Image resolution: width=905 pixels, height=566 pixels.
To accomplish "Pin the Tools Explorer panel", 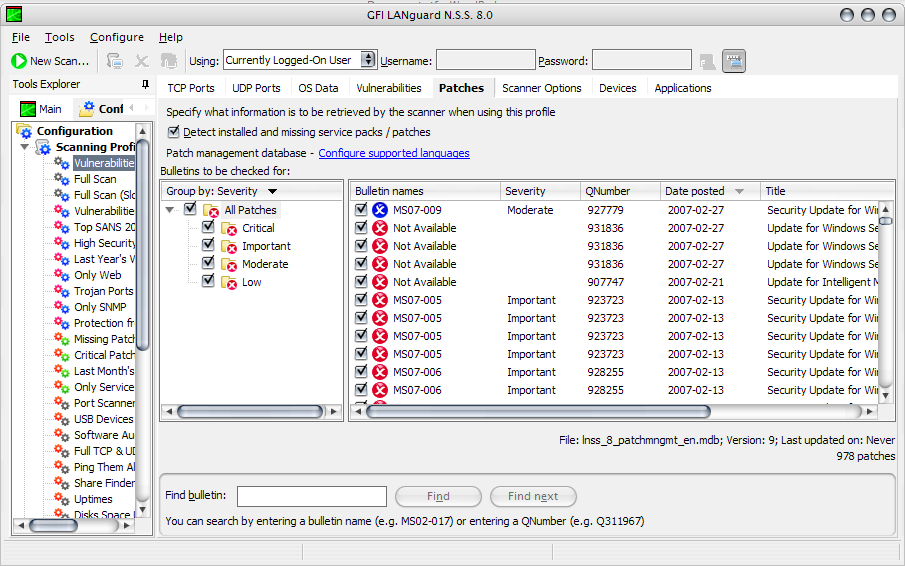I will [145, 84].
